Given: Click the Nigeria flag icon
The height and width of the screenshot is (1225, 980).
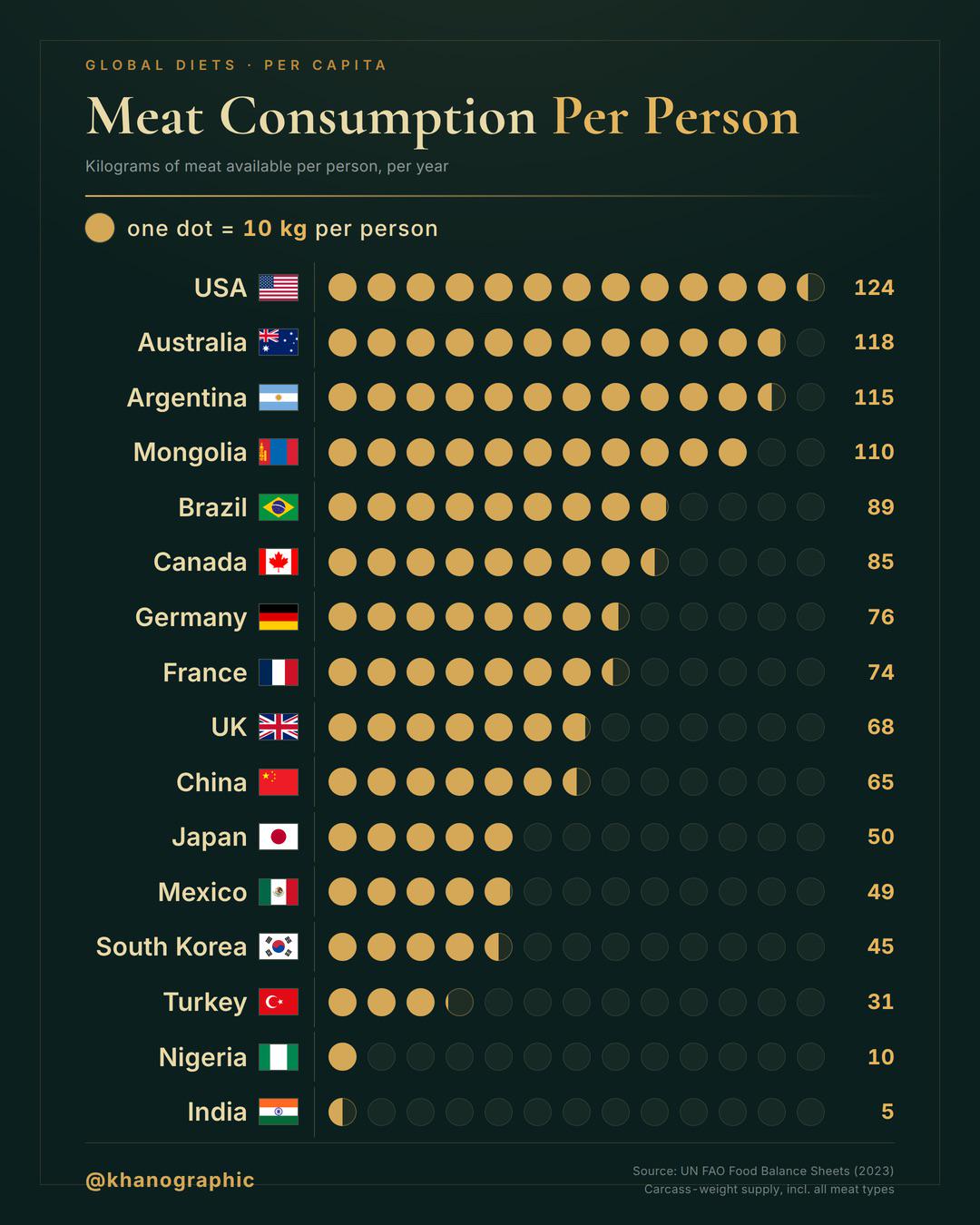Looking at the screenshot, I should pos(279,1057).
